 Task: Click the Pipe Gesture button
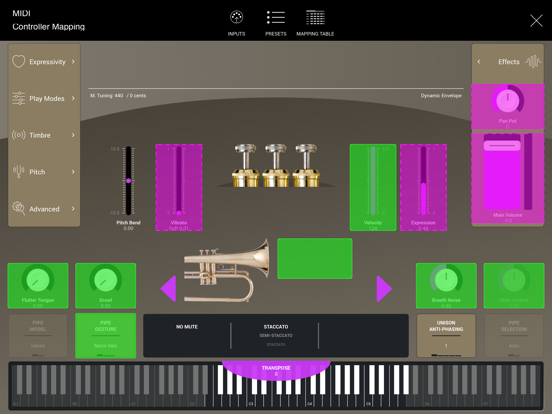(x=106, y=335)
